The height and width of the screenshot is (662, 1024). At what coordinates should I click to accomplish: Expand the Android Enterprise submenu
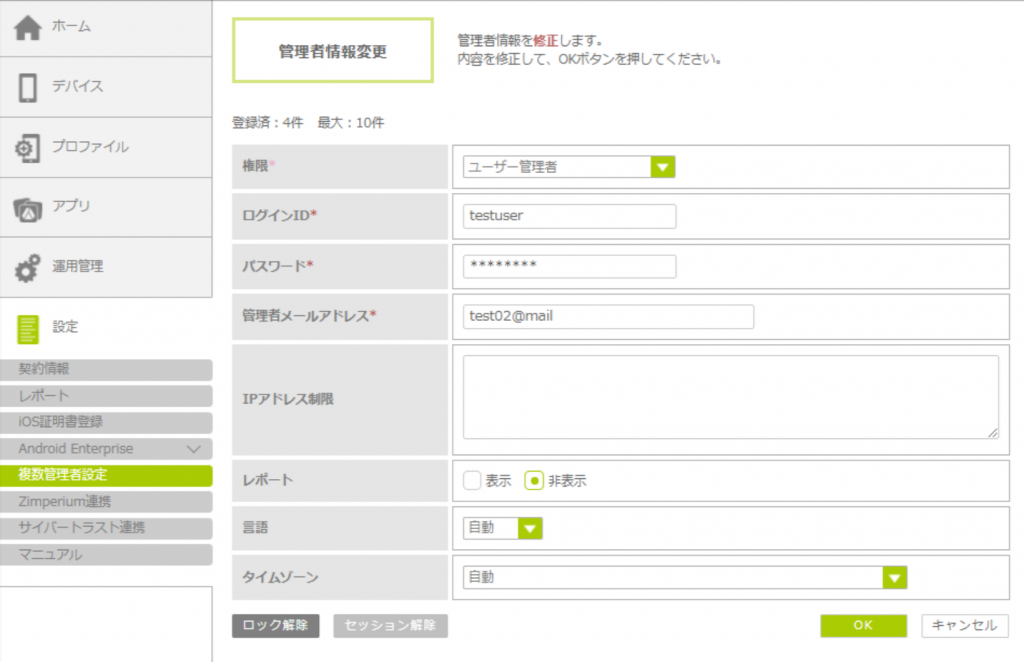193,449
